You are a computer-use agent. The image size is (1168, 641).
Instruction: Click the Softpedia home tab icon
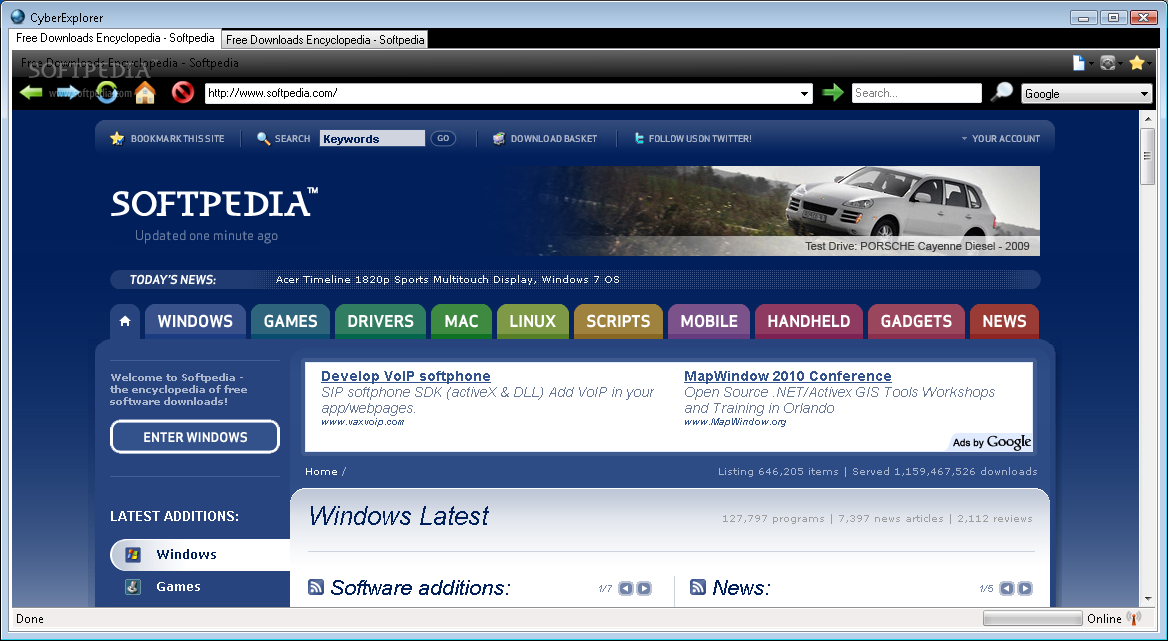[x=125, y=321]
